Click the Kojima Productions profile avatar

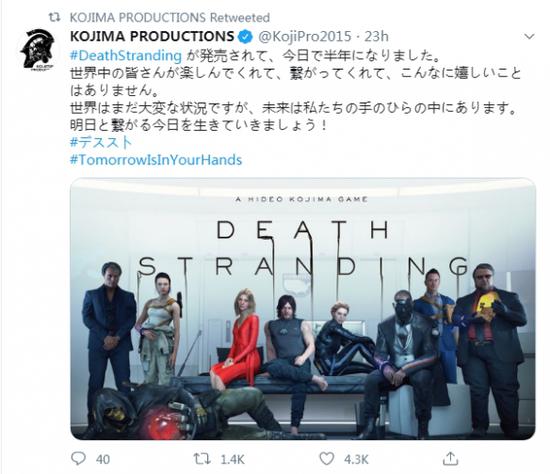click(x=38, y=49)
